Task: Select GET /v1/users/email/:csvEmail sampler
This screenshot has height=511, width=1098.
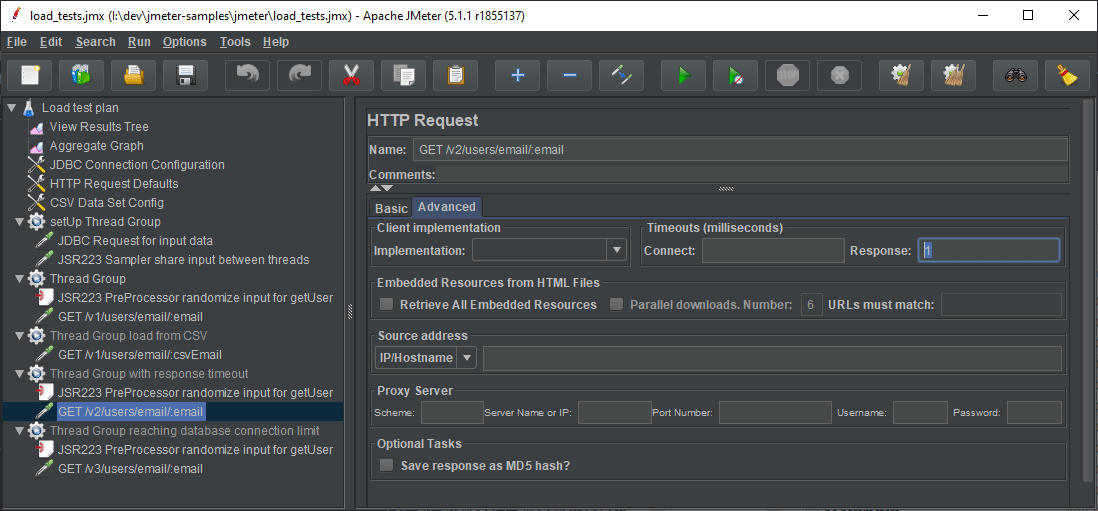Action: pos(140,354)
